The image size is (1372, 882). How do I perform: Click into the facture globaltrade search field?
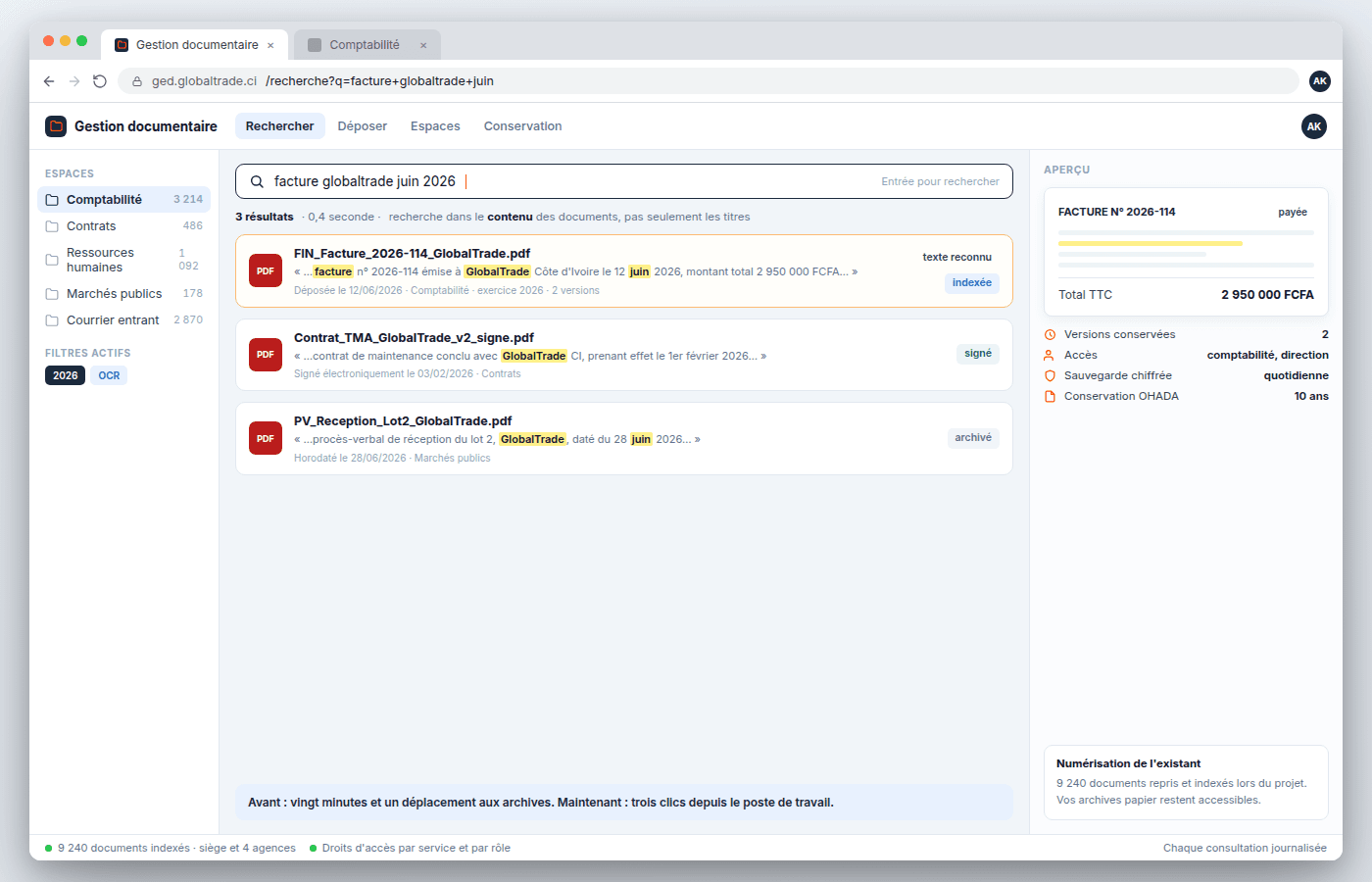point(624,181)
